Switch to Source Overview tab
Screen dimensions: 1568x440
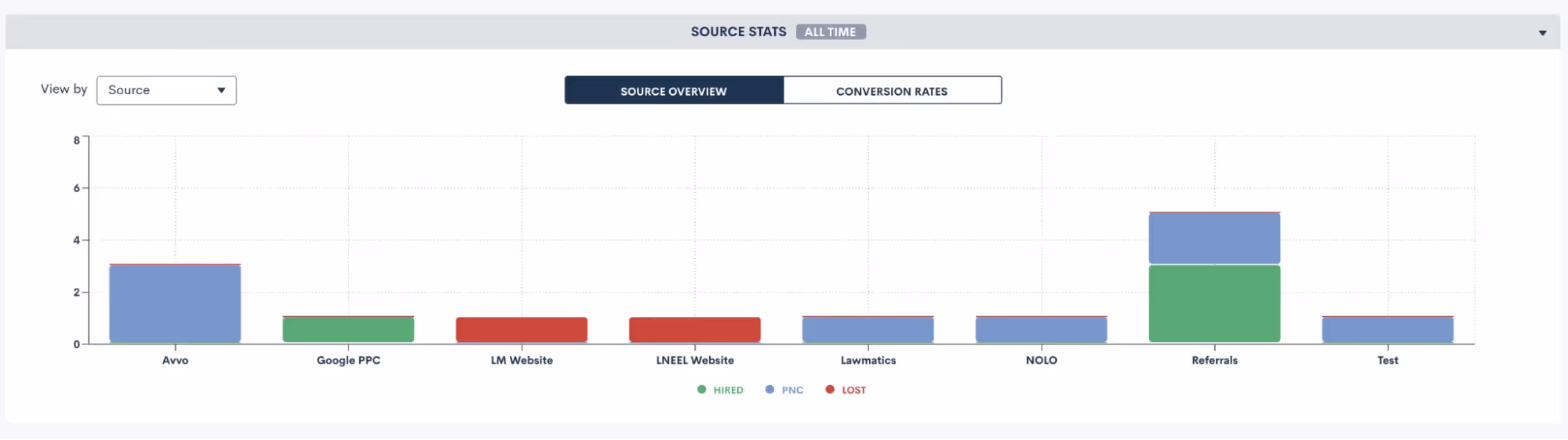(x=674, y=90)
